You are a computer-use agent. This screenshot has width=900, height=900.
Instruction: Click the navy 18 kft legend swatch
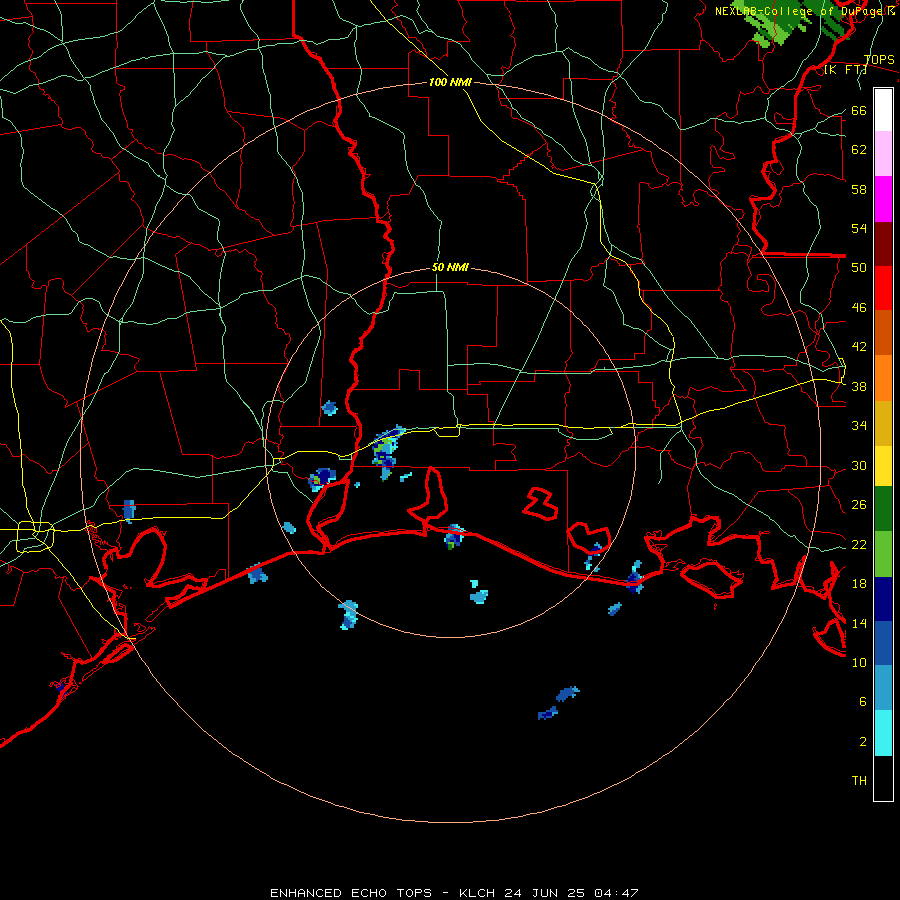pos(883,599)
